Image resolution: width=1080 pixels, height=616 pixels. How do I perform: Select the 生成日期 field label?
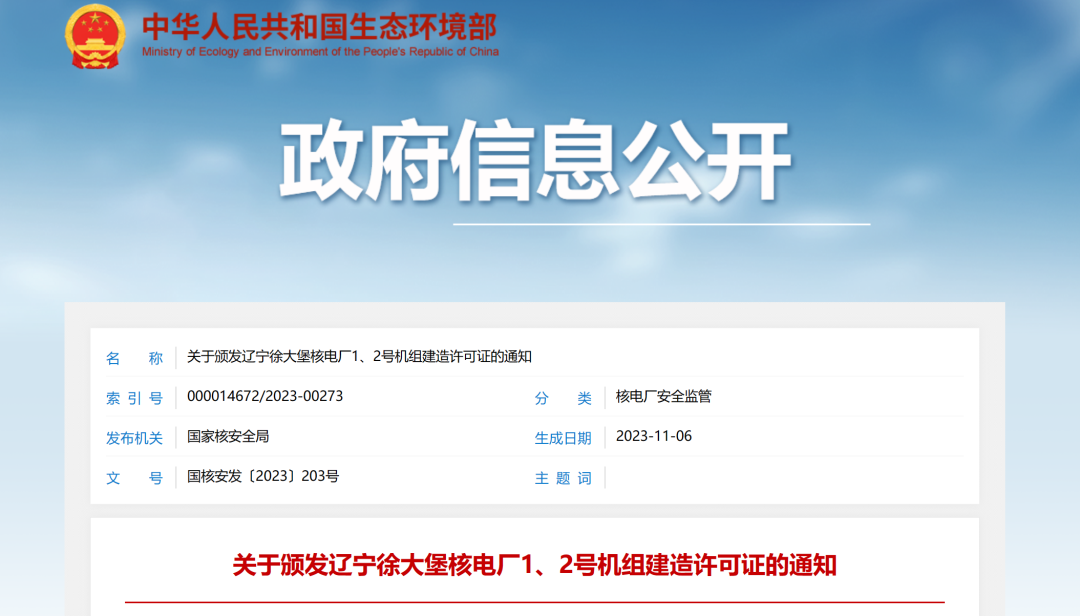pos(563,438)
